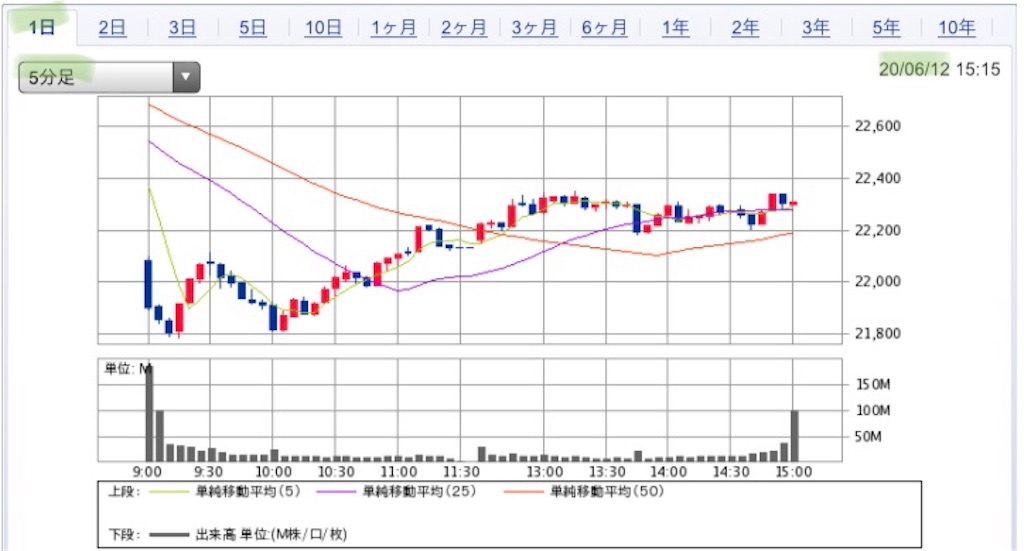1024x551 pixels.
Task: Click the gray swatch for 出来高 legend
Action: click(168, 535)
